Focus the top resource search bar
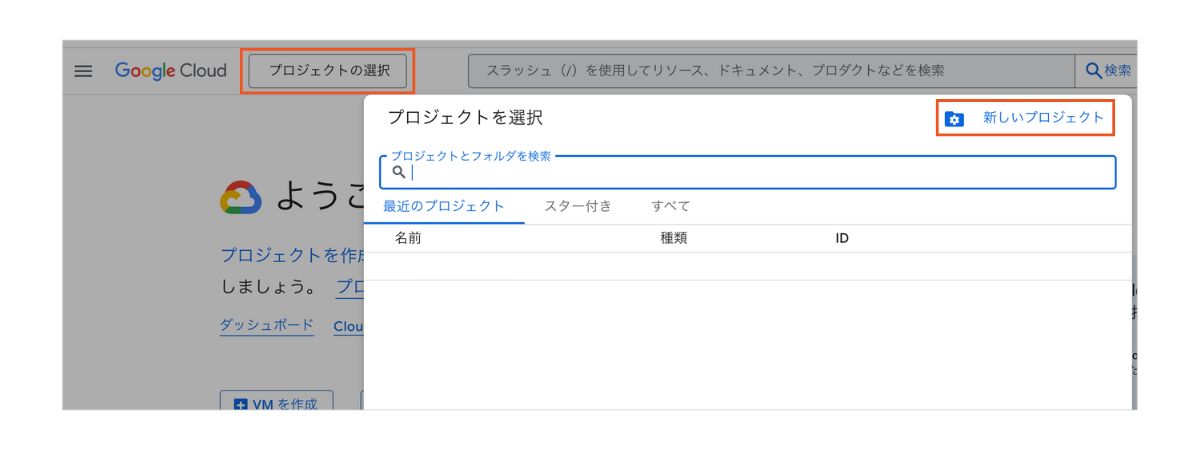 tap(770, 71)
